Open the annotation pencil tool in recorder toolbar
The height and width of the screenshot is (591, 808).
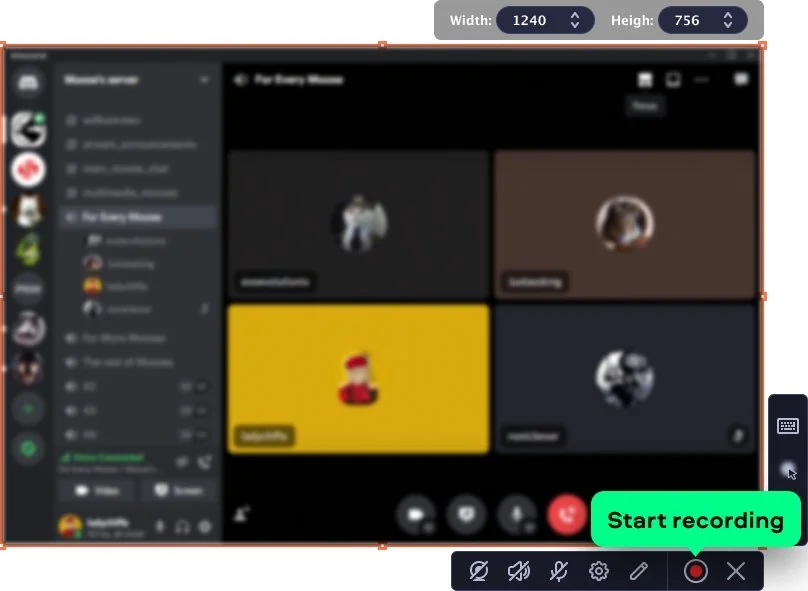point(638,571)
